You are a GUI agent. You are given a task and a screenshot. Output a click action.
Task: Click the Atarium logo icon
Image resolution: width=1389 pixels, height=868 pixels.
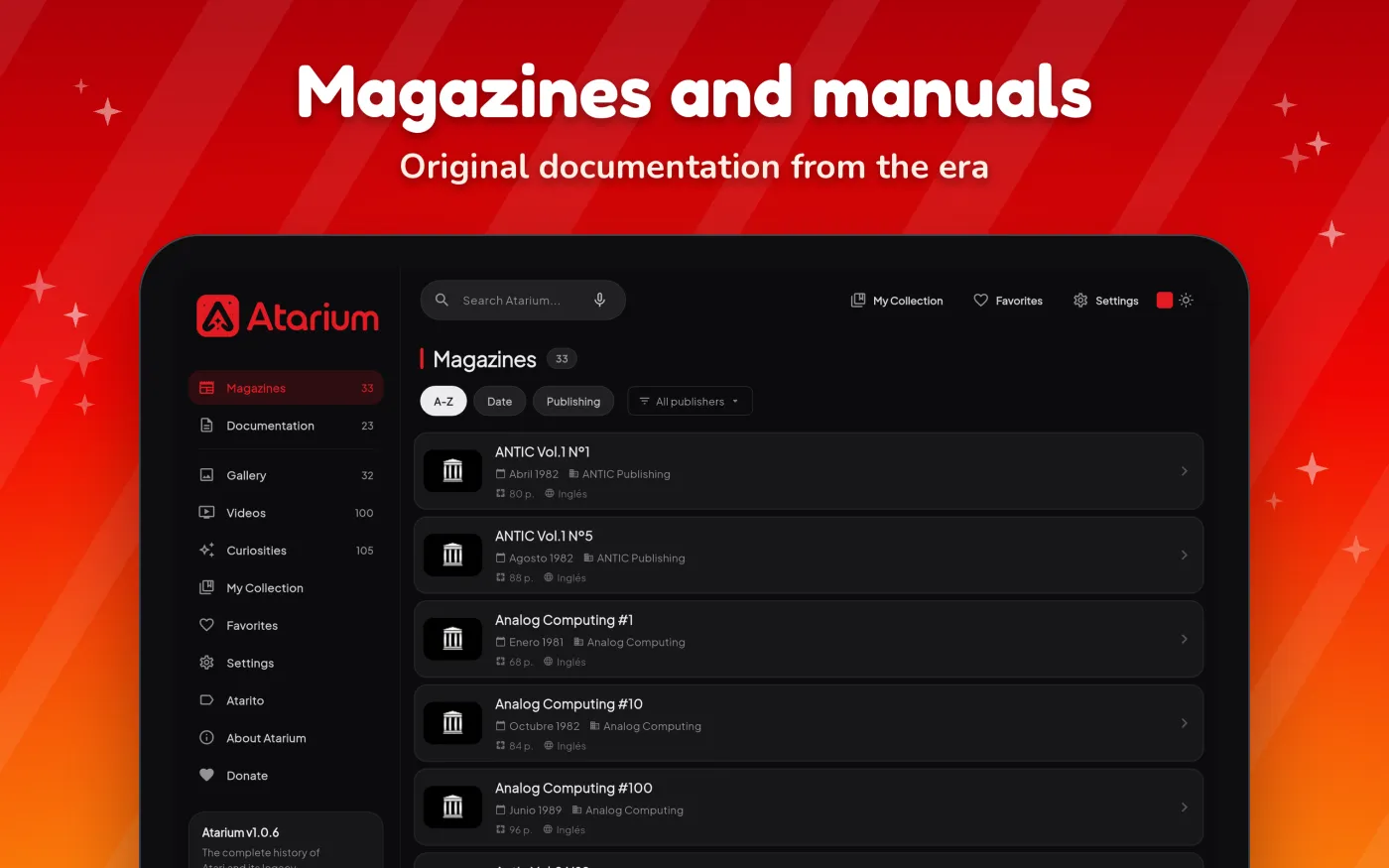point(217,316)
